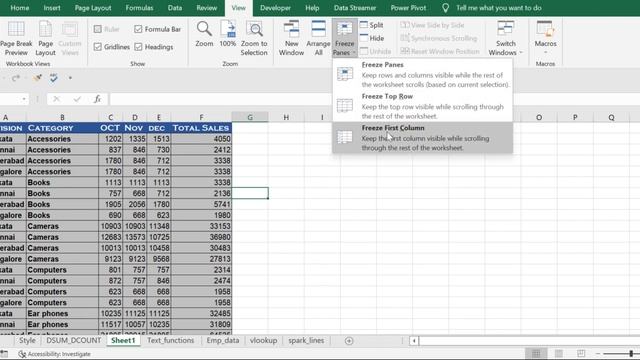
Task: Click the Split window button
Action: coord(371,25)
